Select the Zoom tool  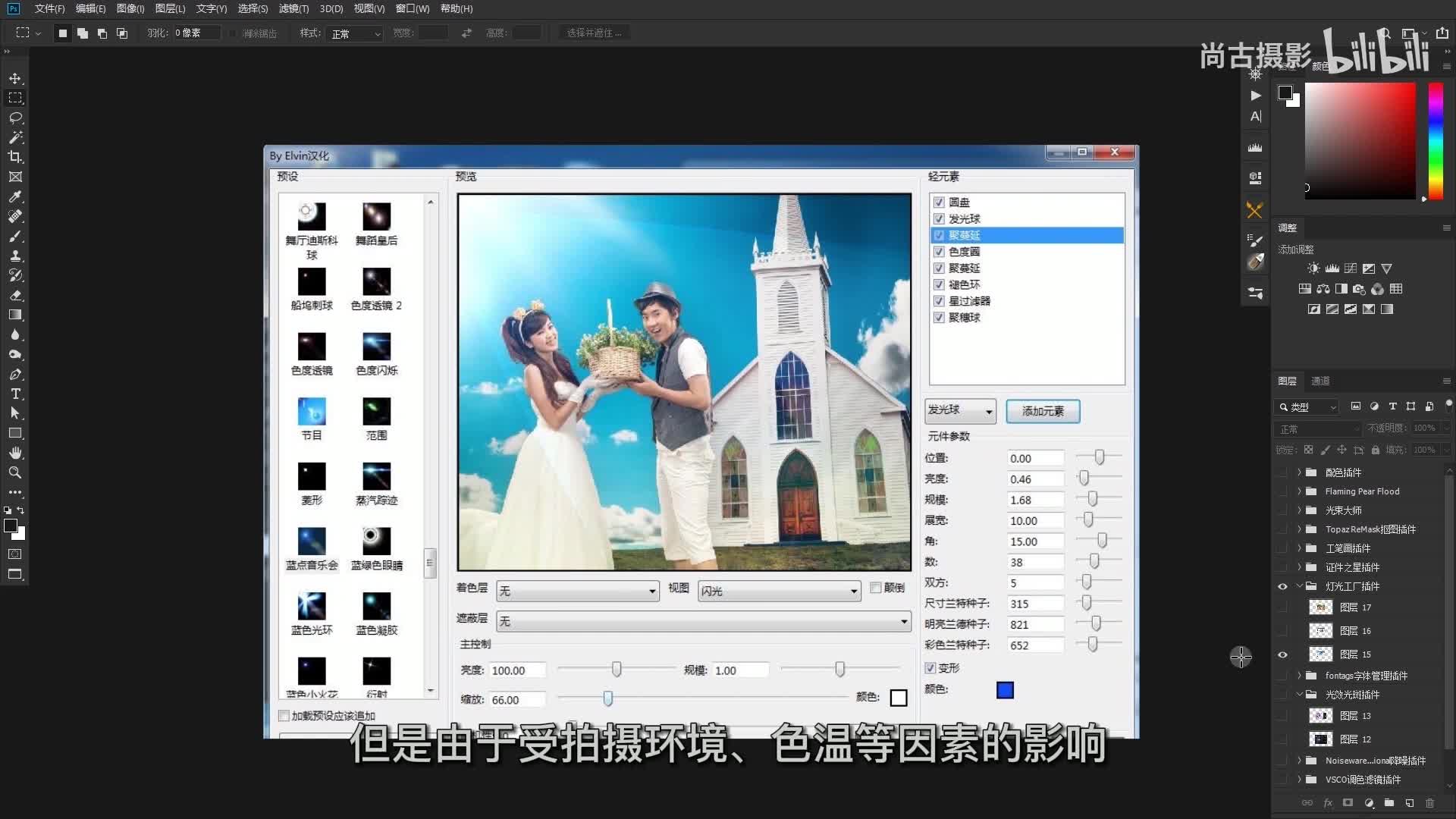[x=15, y=472]
